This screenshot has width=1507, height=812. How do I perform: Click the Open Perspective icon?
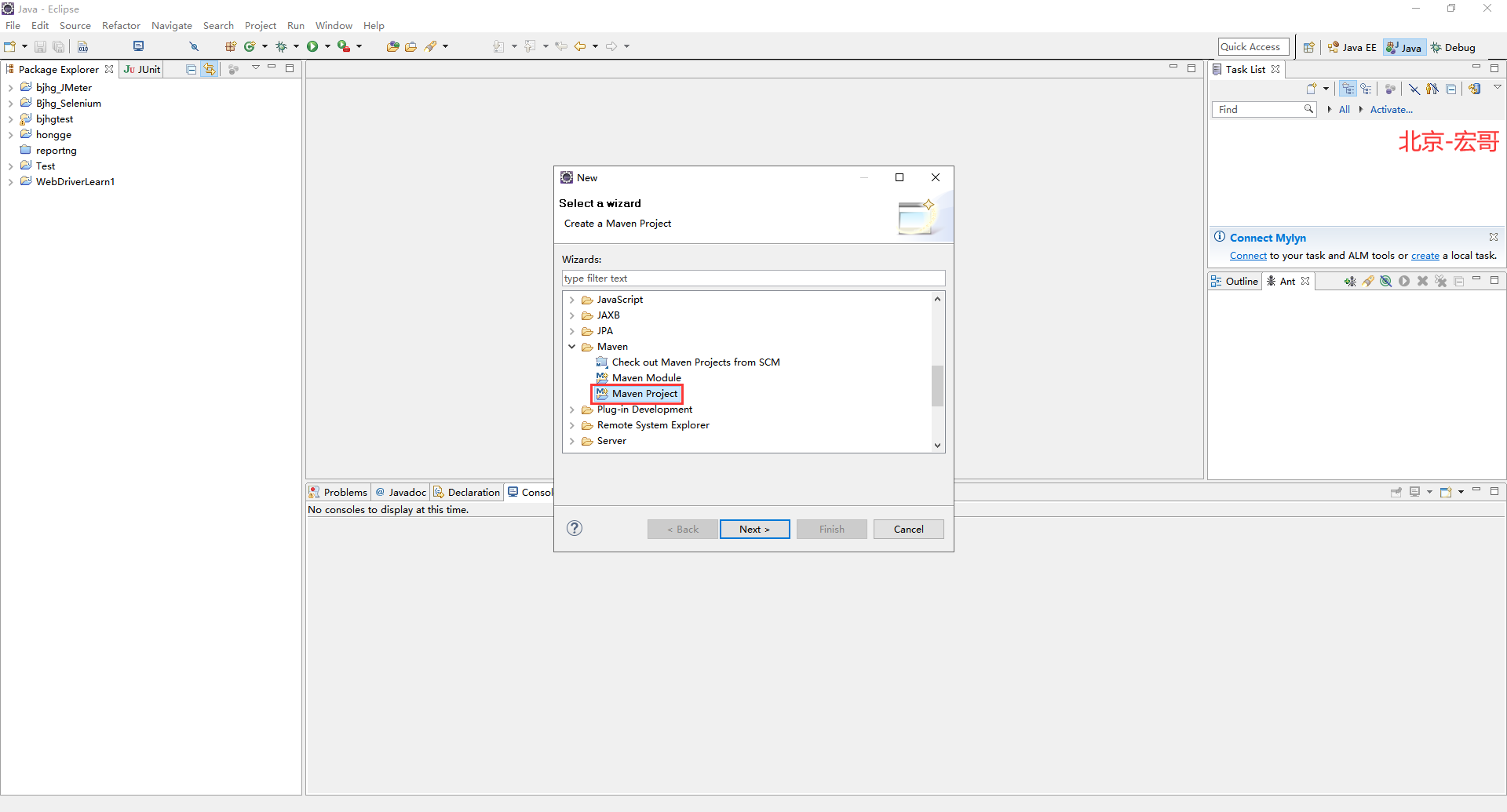pyautogui.click(x=1308, y=48)
